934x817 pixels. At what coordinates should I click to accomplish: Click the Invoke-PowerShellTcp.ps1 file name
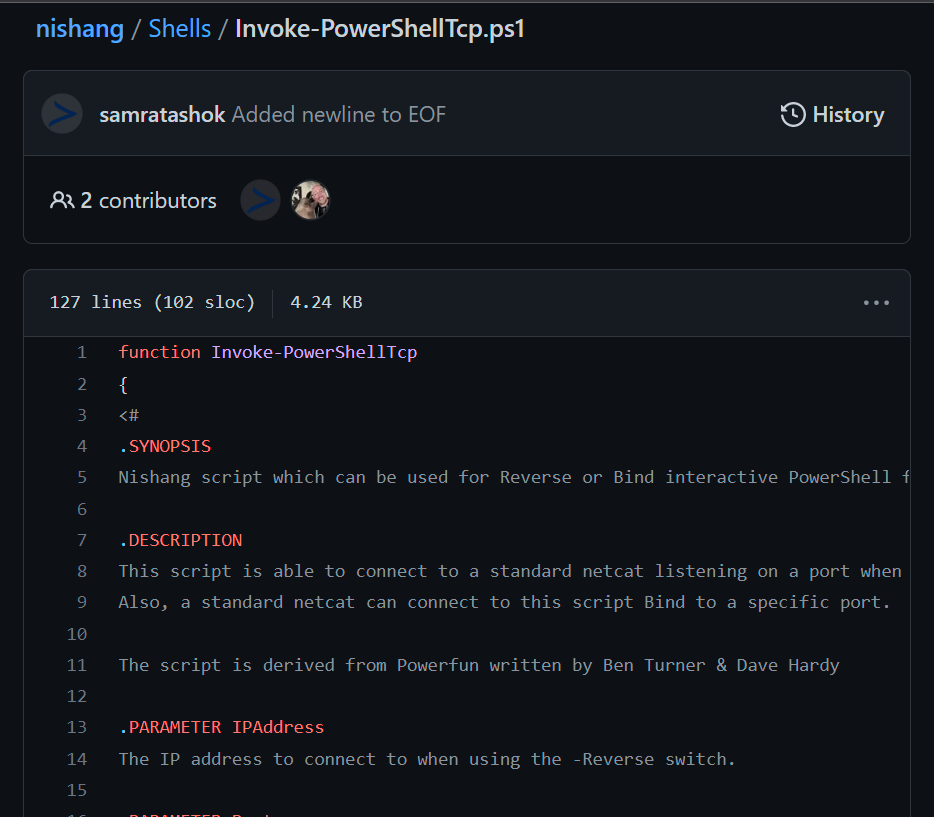coord(380,29)
